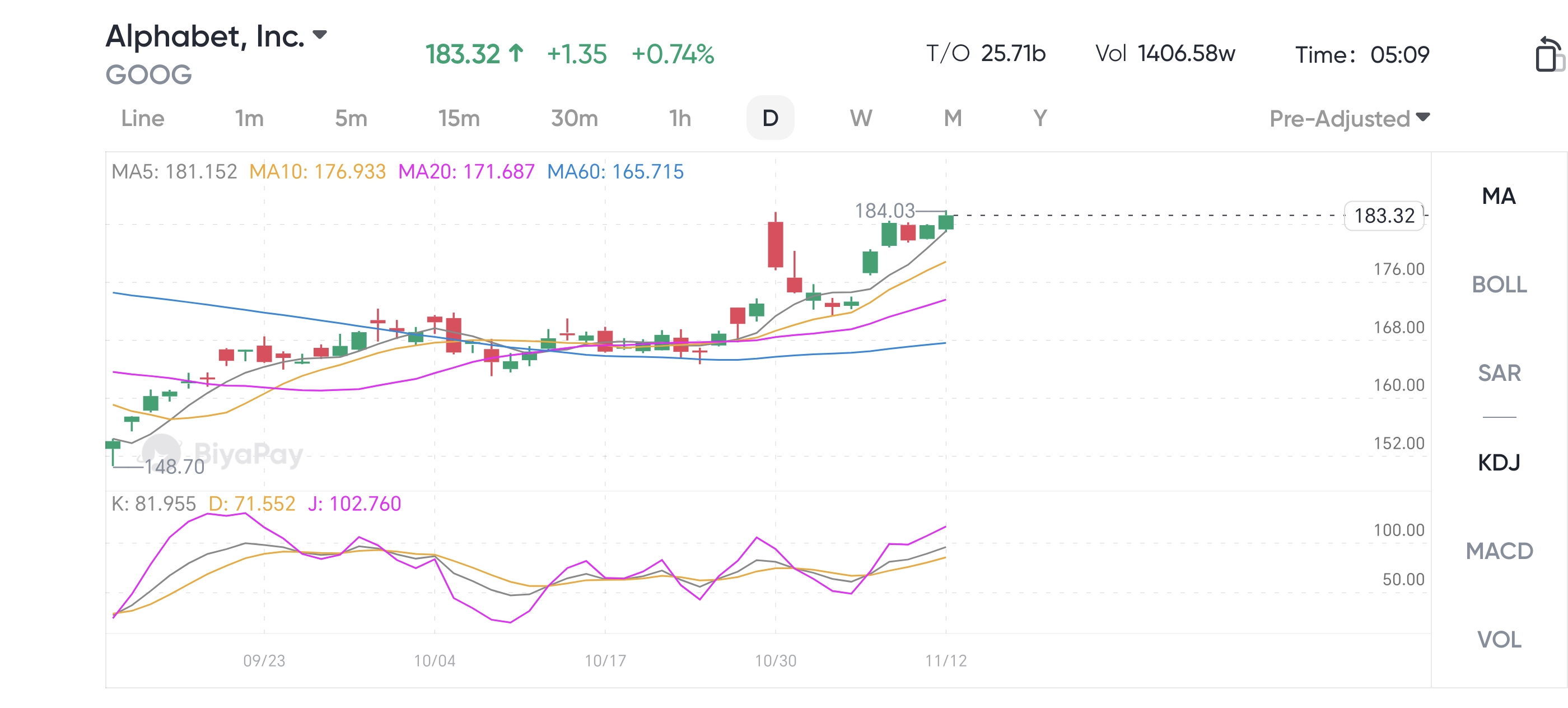Select the D daily timeframe
Image resolution: width=1568 pixels, height=708 pixels.
tap(770, 118)
